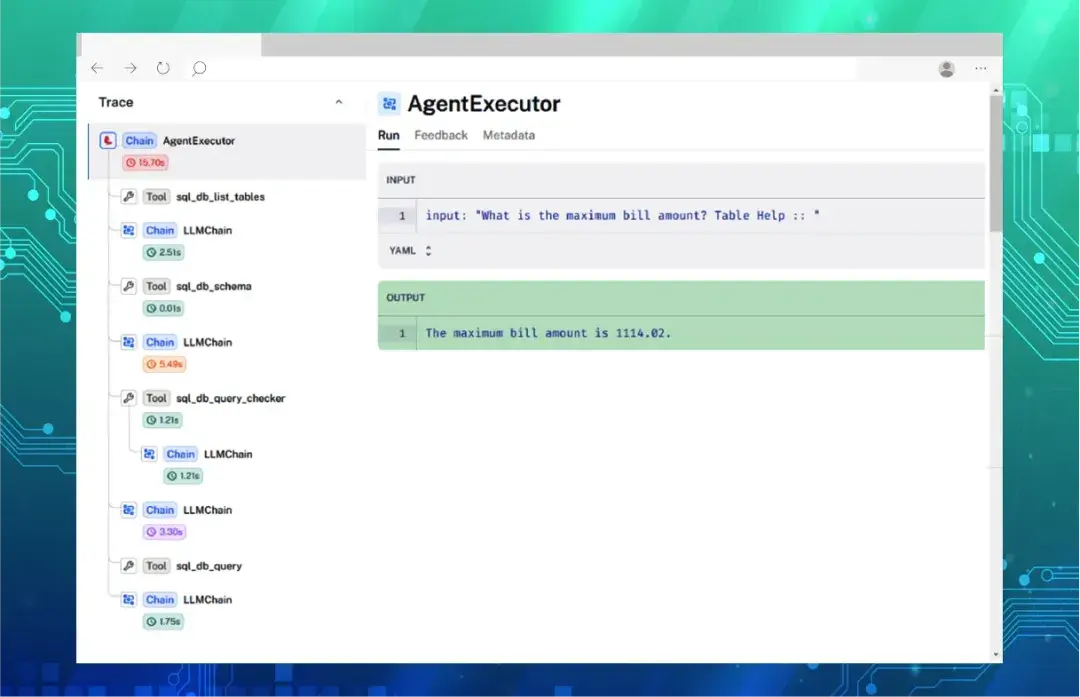Switch to the Feedback tab
Screen dimensions: 1080x697
pyautogui.click(x=441, y=135)
